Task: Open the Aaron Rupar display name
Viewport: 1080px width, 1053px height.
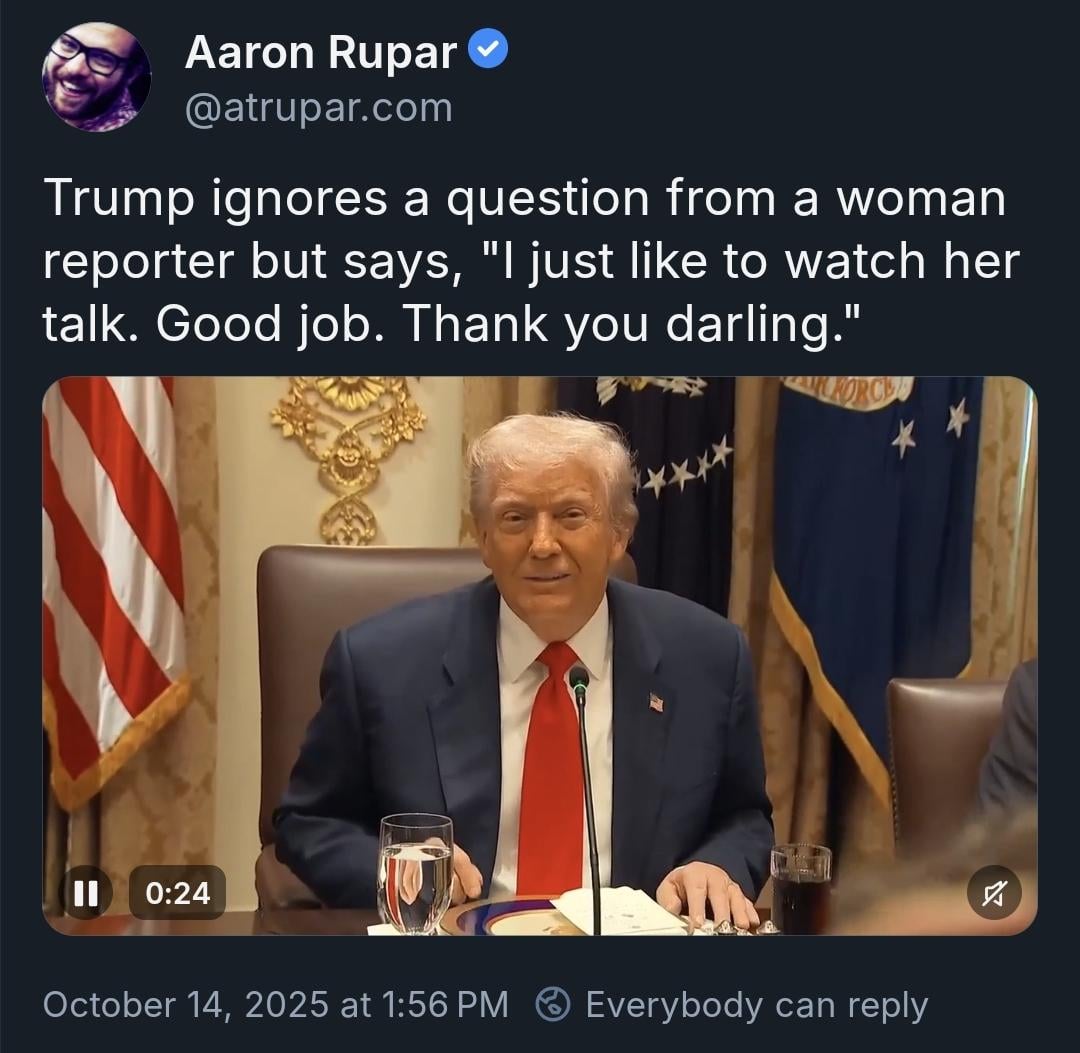Action: (x=320, y=52)
